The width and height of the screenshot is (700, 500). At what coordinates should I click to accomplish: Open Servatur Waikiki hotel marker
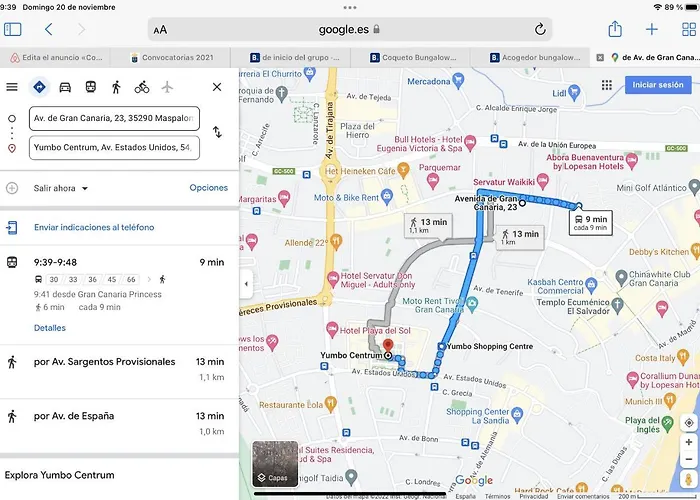pos(542,181)
